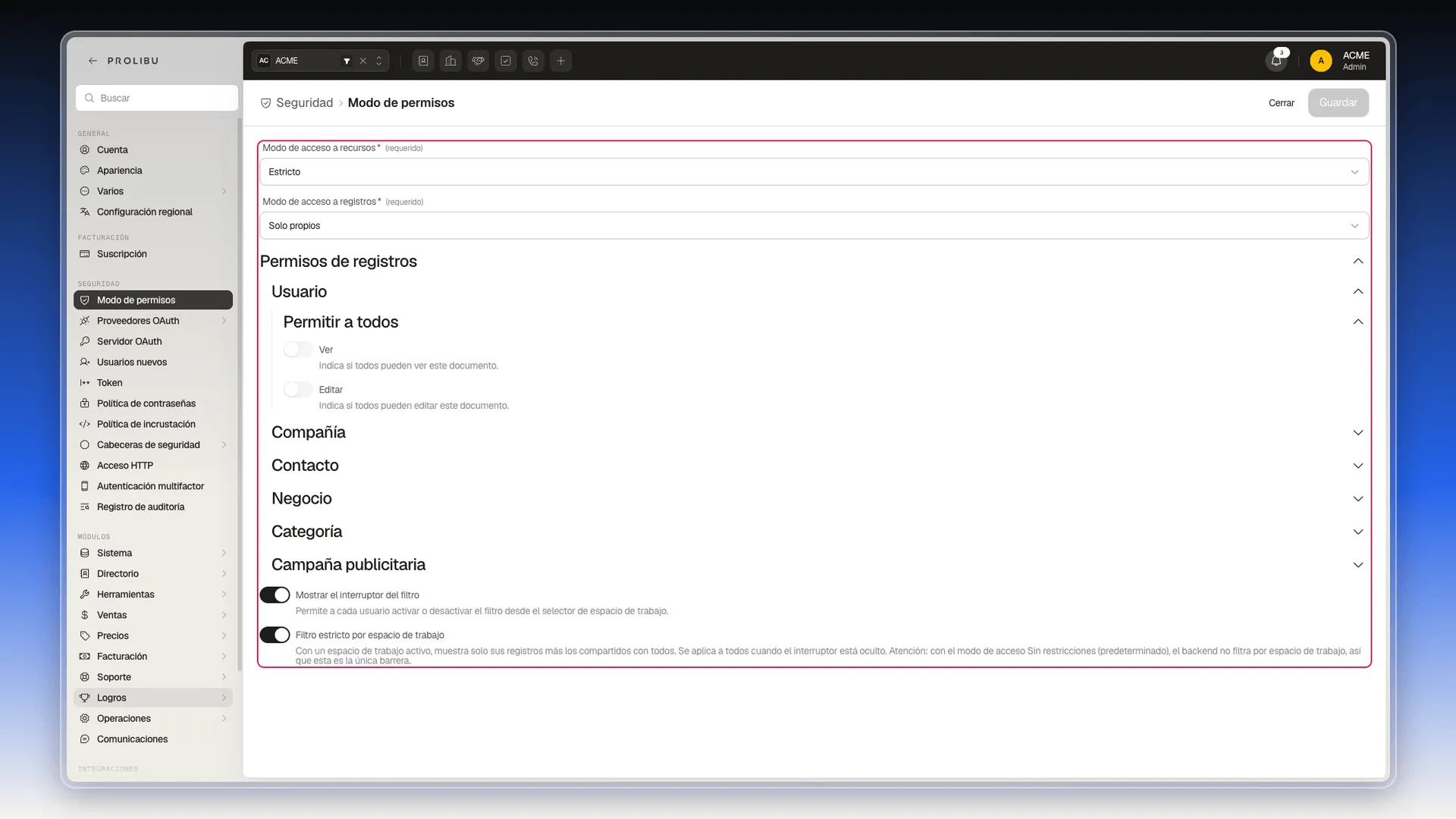Go back with the arrow beside PROLIBU

pyautogui.click(x=93, y=61)
